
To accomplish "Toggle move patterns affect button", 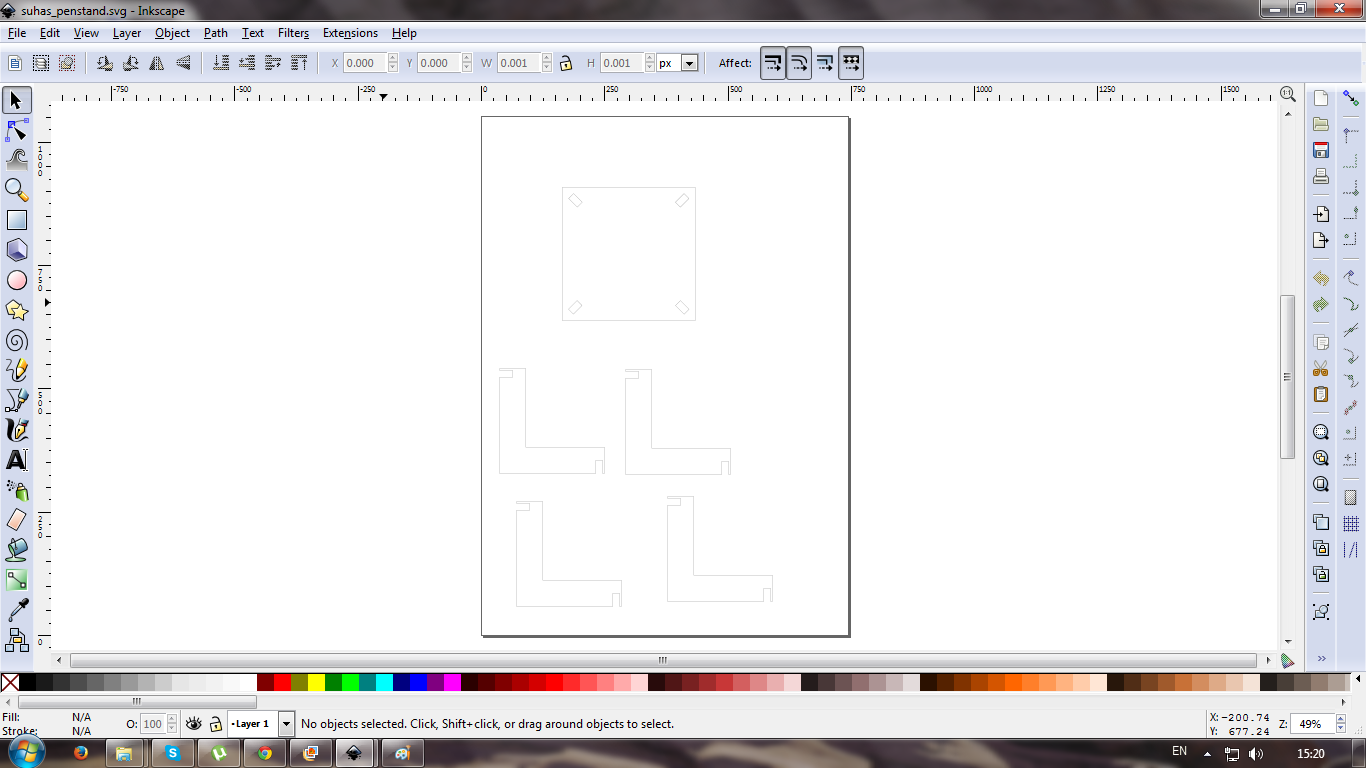I will [x=851, y=63].
